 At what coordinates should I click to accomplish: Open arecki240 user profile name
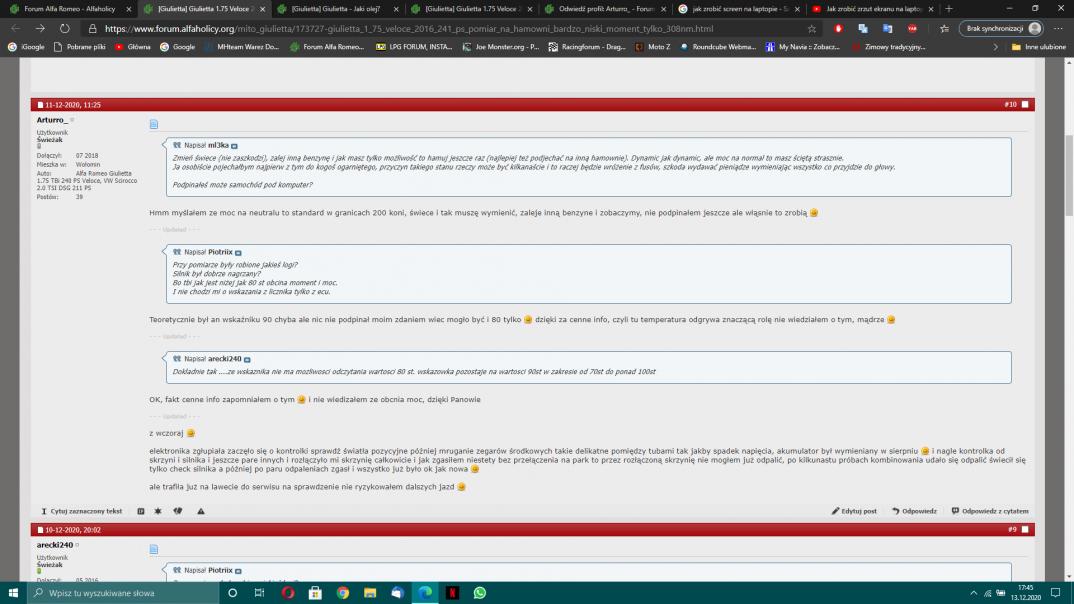pyautogui.click(x=55, y=545)
